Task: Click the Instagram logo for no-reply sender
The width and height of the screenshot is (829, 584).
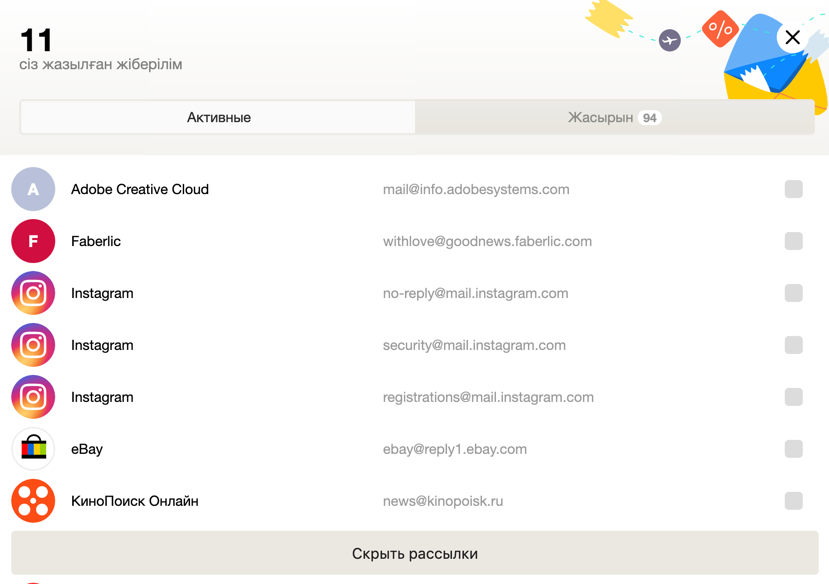Action: pyautogui.click(x=33, y=293)
